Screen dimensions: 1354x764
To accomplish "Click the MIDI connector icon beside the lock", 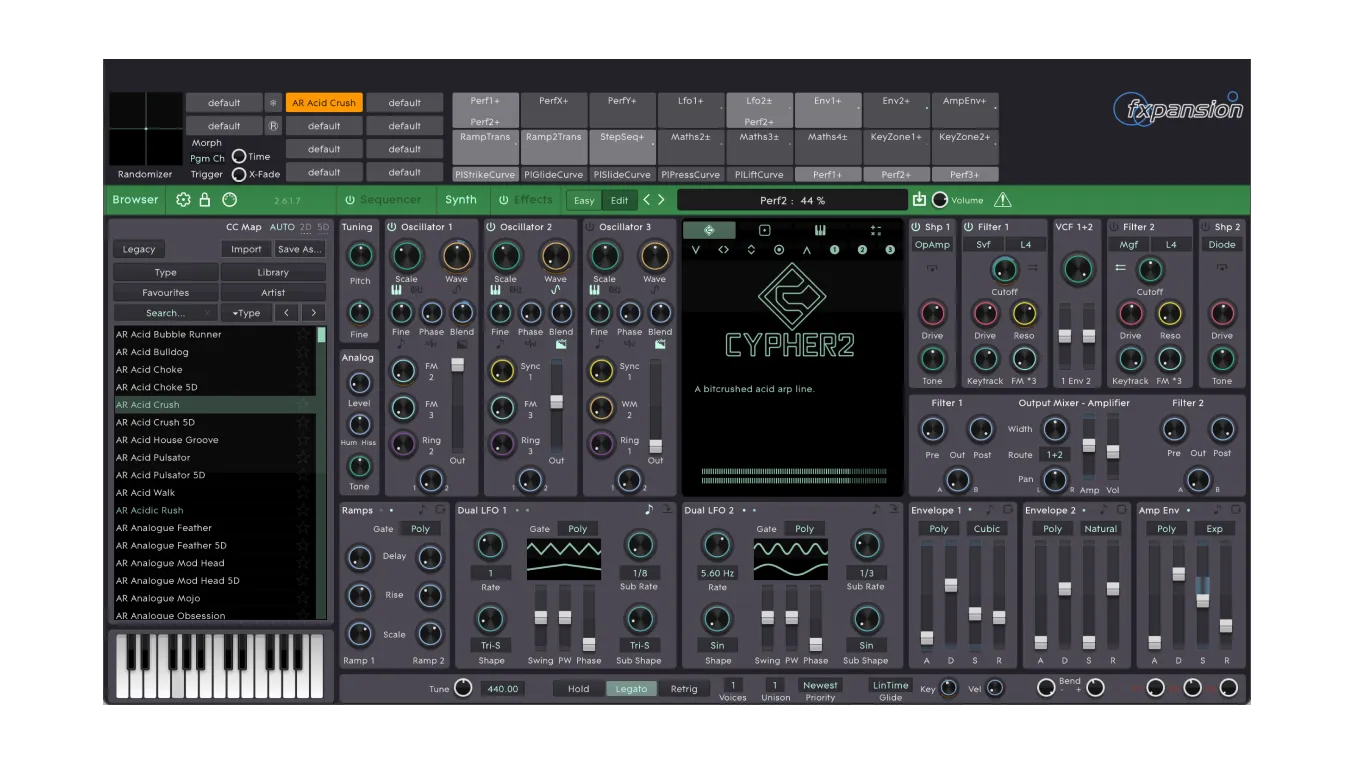I will 229,200.
